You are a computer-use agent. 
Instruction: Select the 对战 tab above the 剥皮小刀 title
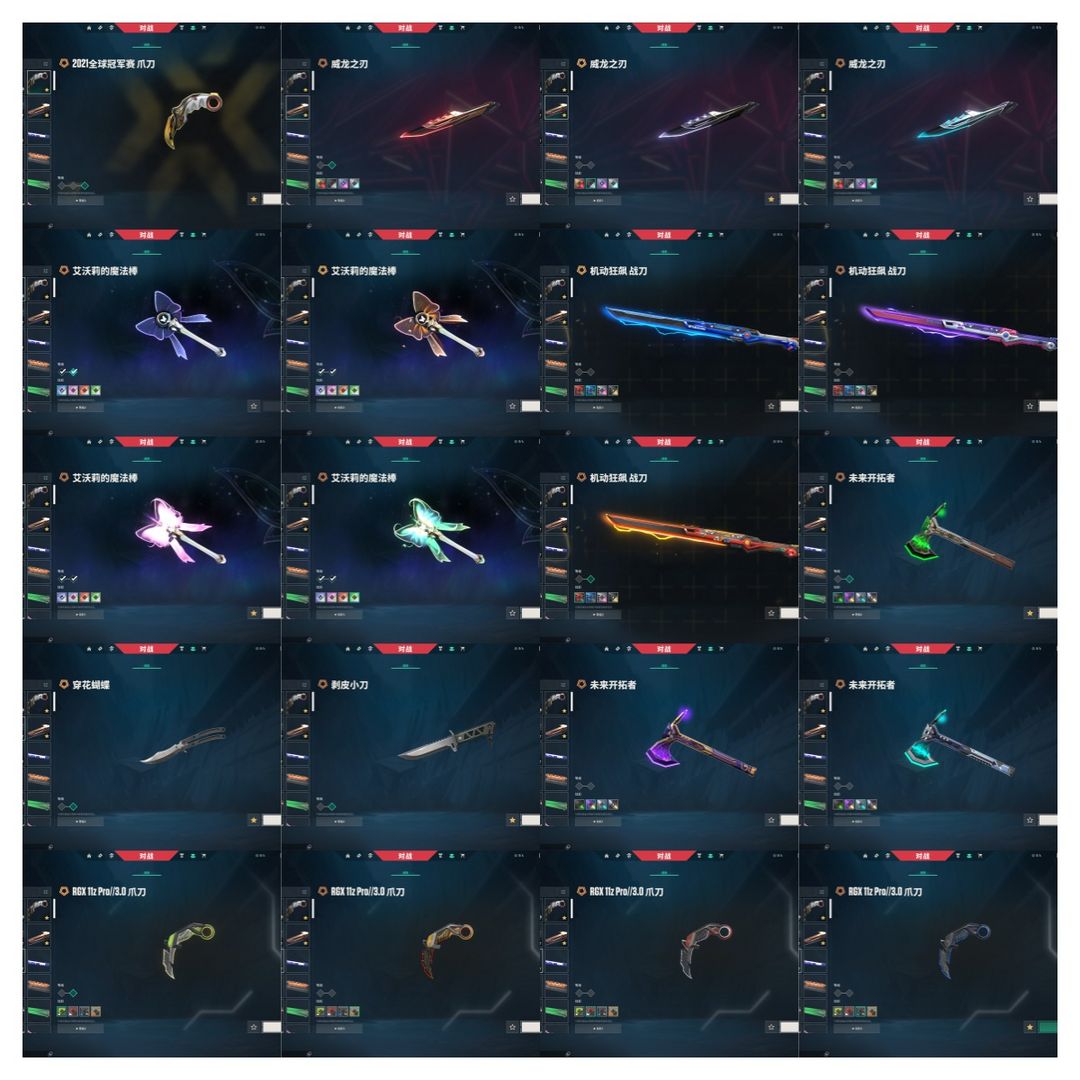coord(405,649)
